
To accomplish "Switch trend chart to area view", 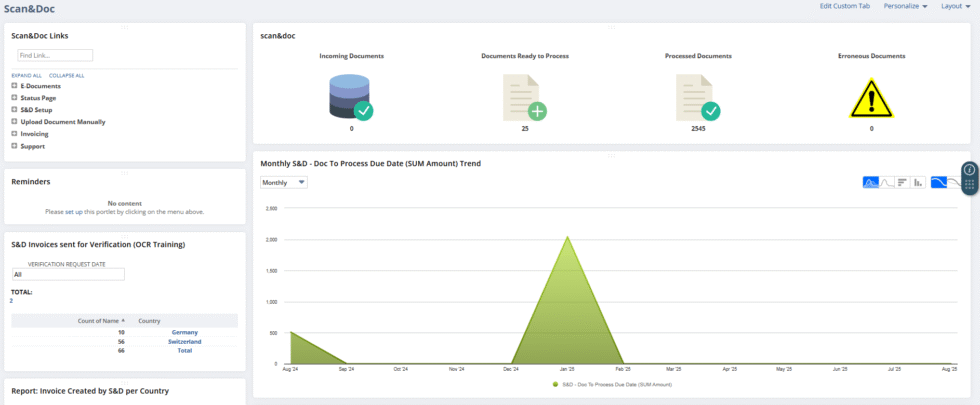I will pyautogui.click(x=871, y=182).
